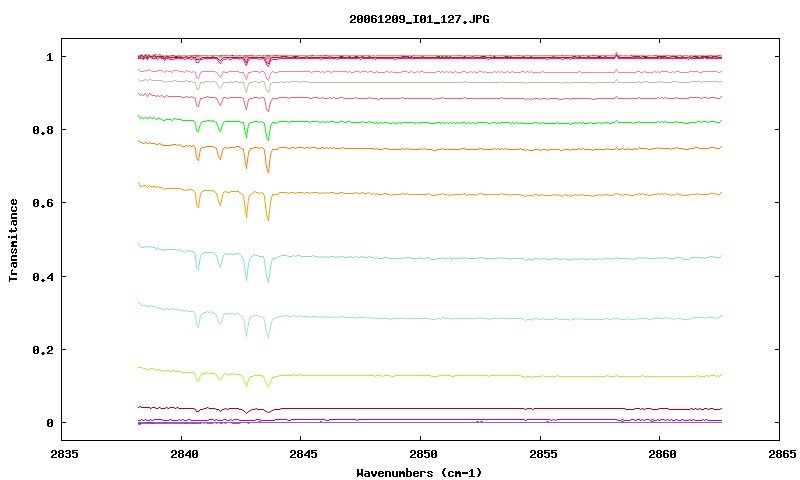This screenshot has height=480, width=800.
Task: Click the x-axis tick label 2840
Action: click(184, 454)
